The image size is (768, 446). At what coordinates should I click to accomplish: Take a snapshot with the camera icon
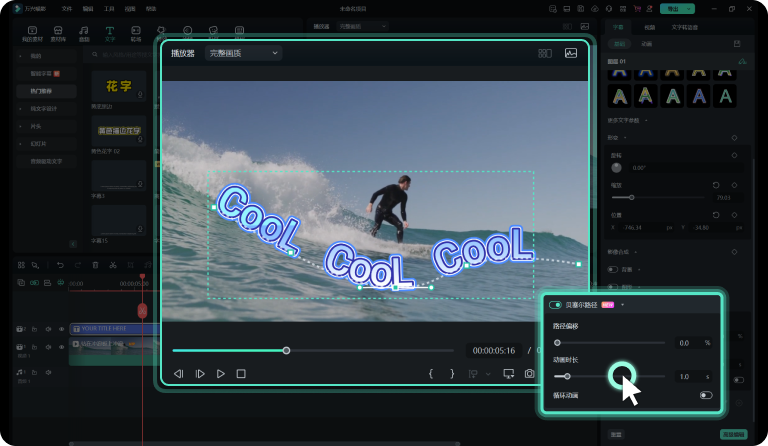tap(529, 374)
